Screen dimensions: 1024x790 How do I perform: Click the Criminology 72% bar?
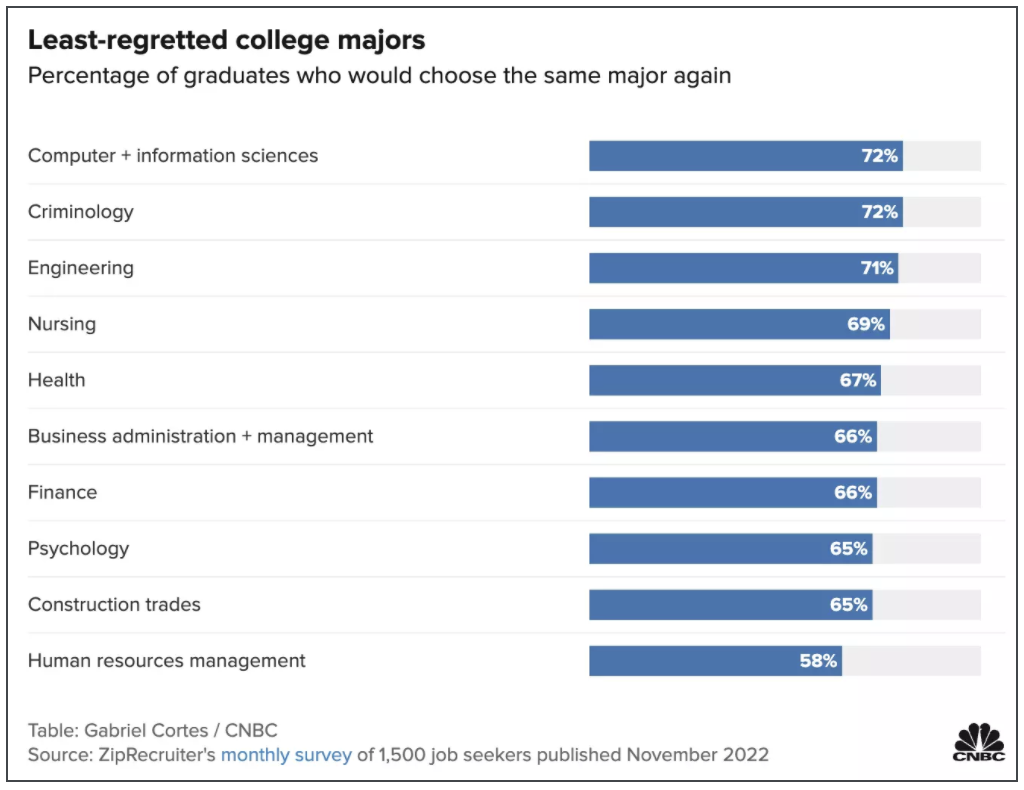coord(745,212)
